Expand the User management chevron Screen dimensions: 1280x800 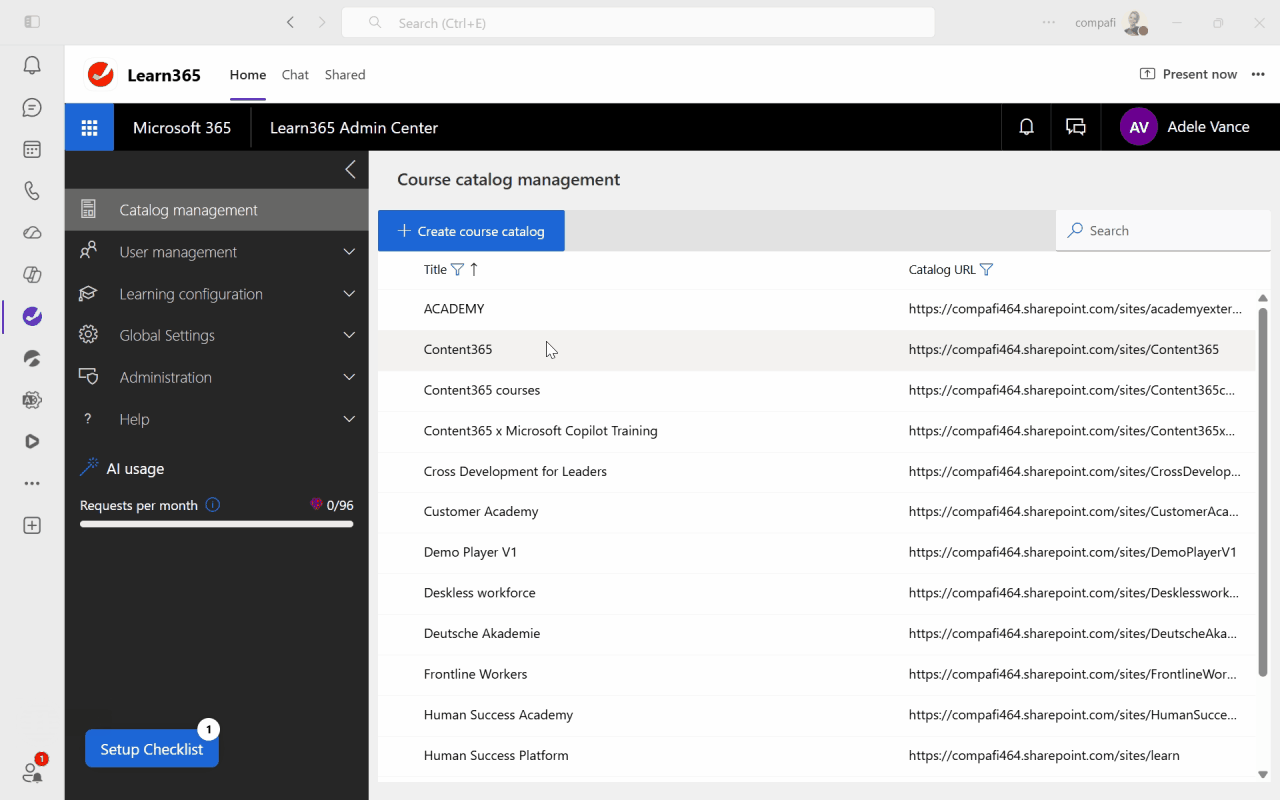pyautogui.click(x=349, y=252)
